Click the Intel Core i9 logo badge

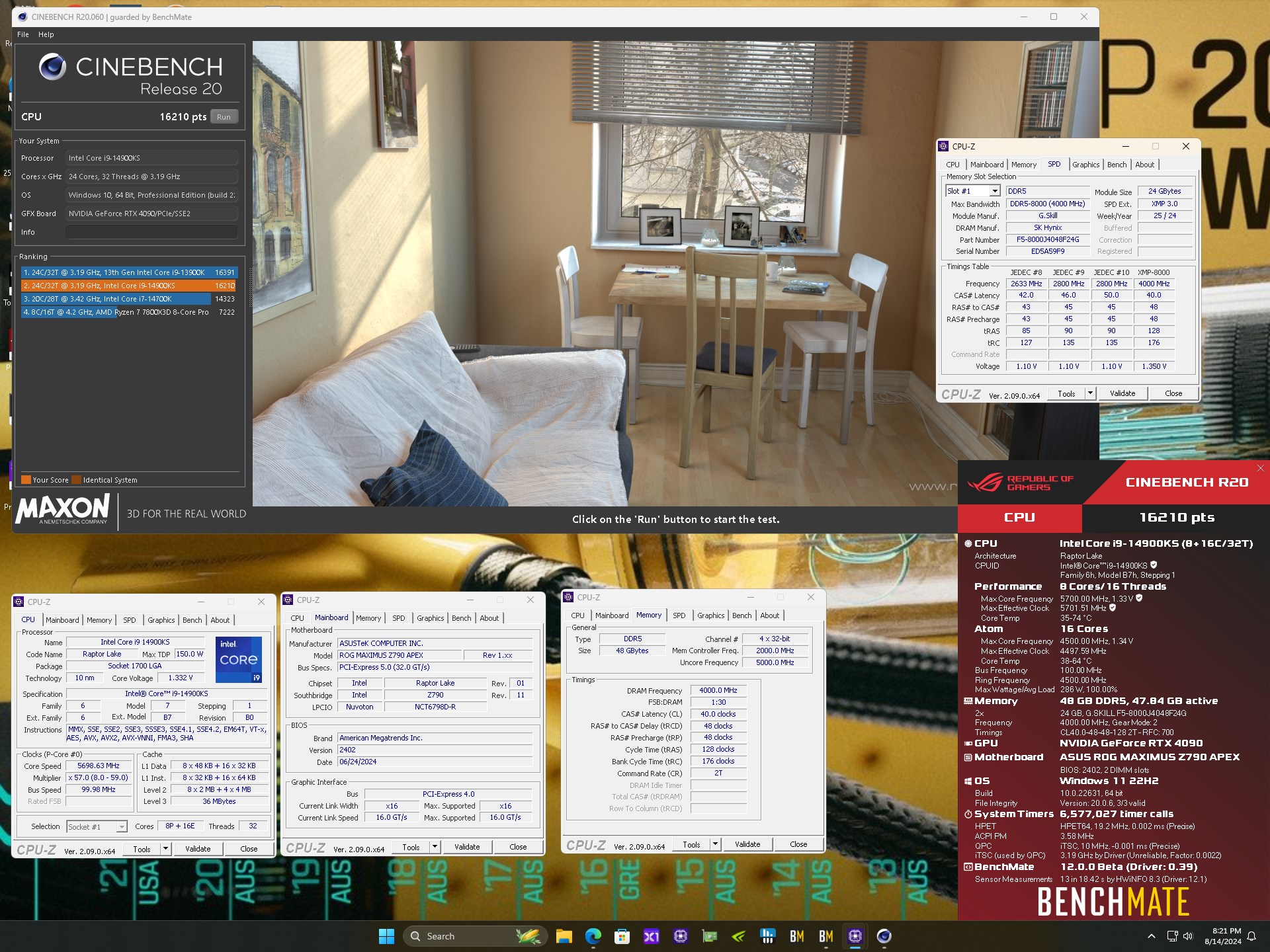[x=239, y=660]
